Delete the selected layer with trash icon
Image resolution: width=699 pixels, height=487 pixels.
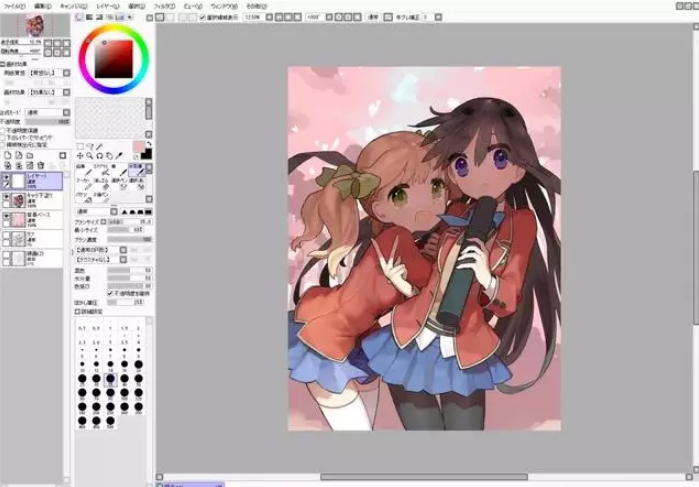coord(41,165)
